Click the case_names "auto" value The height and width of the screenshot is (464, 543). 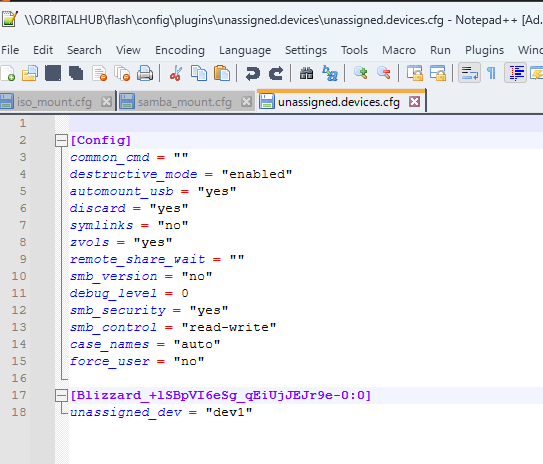tap(197, 344)
